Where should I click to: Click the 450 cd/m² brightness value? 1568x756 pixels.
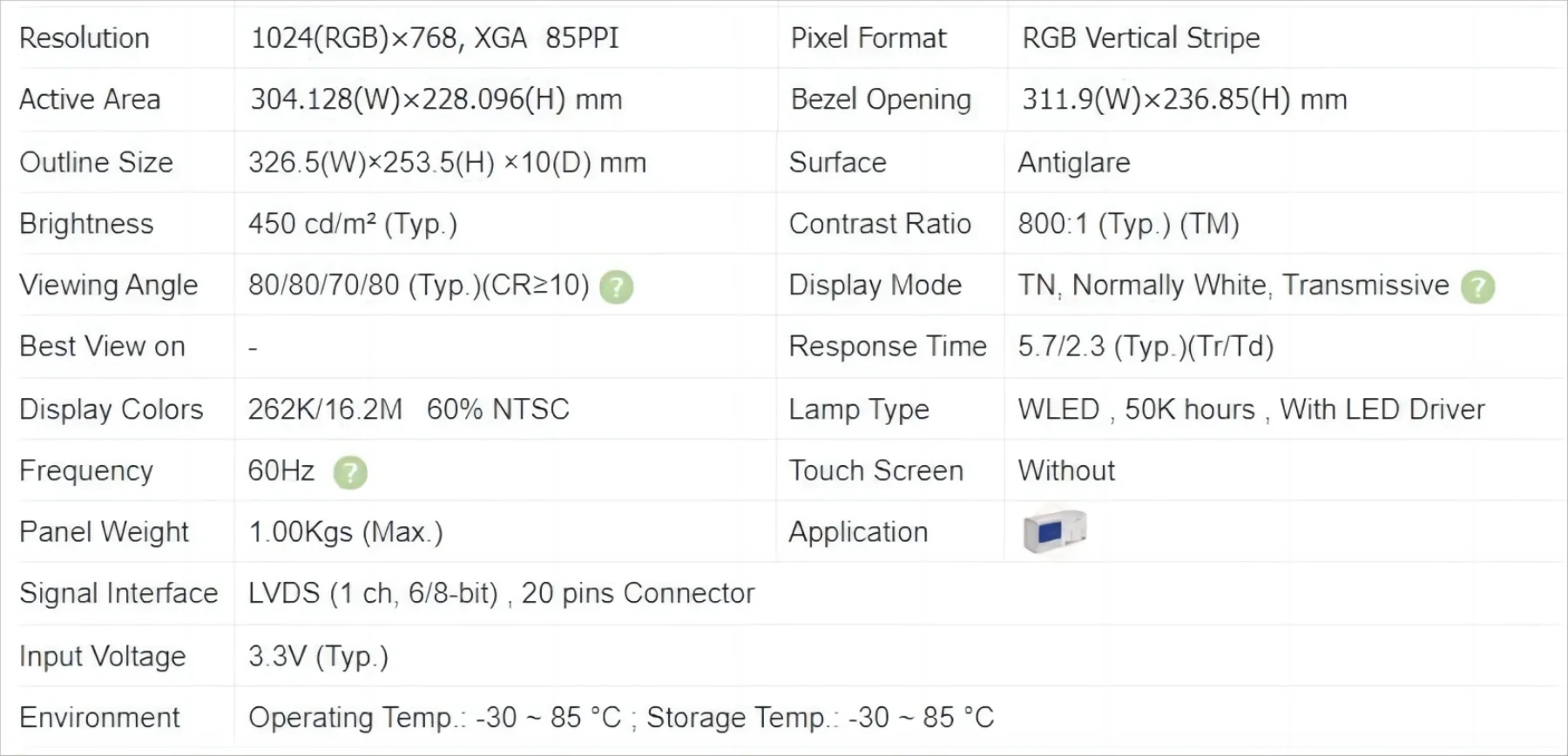point(352,225)
